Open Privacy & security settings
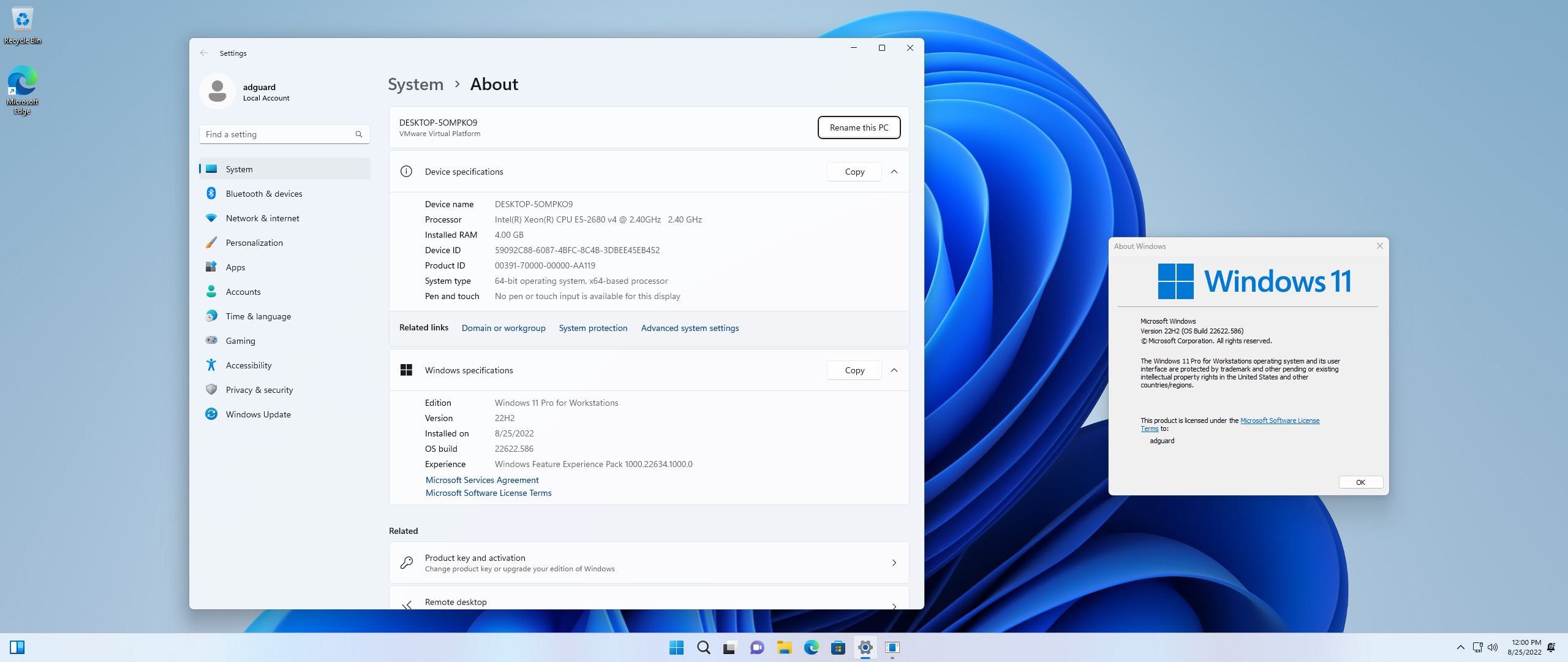 [259, 390]
